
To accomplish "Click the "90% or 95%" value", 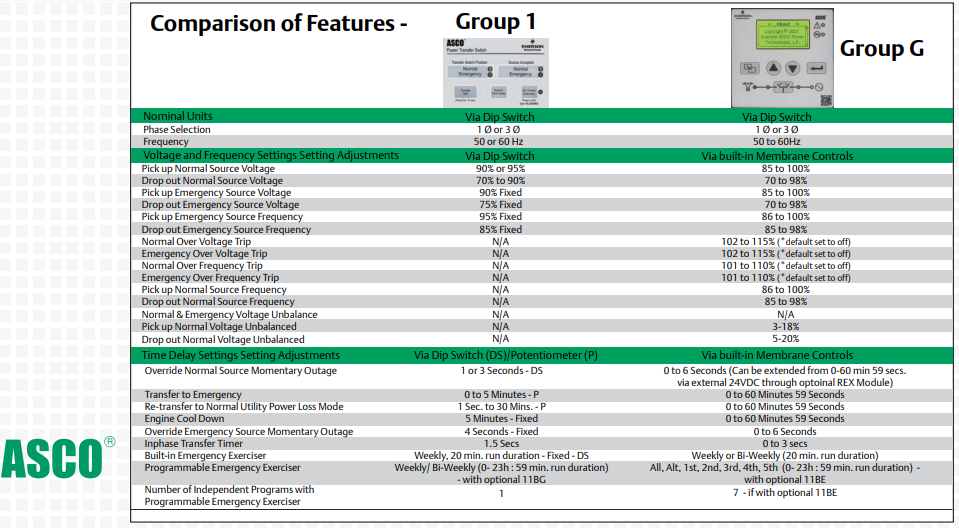I will 500,169.
